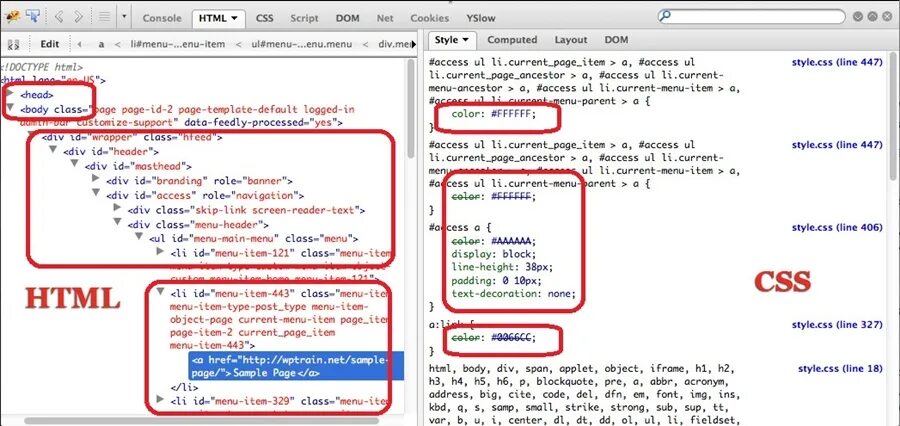Open the main DOM panel tab
The height and width of the screenshot is (426, 900).
tap(347, 18)
